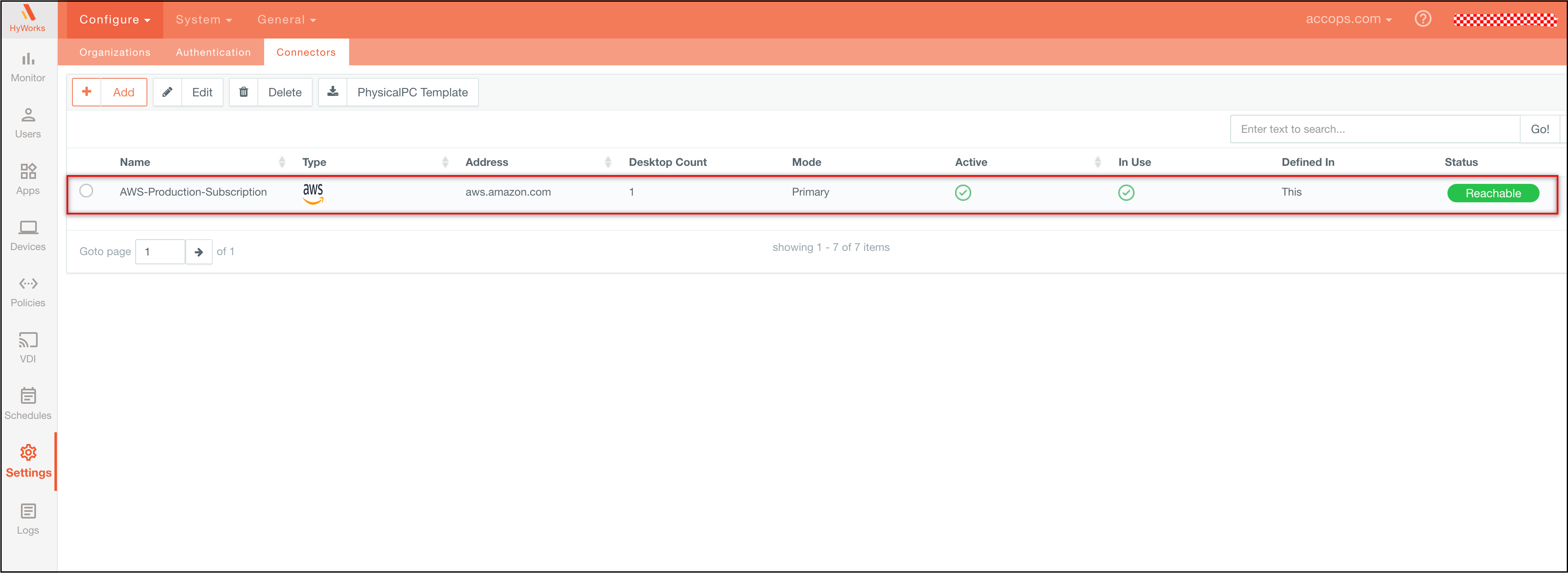Click the Status column header

(x=1461, y=162)
